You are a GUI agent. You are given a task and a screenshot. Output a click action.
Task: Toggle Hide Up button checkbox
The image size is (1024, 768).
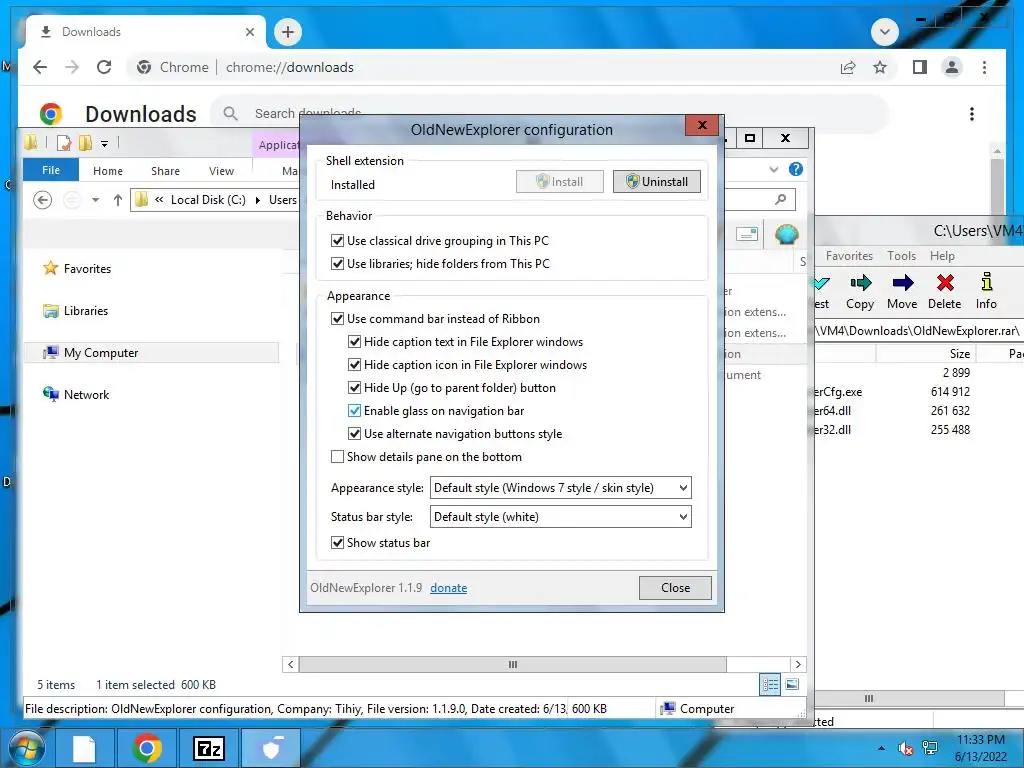point(354,387)
